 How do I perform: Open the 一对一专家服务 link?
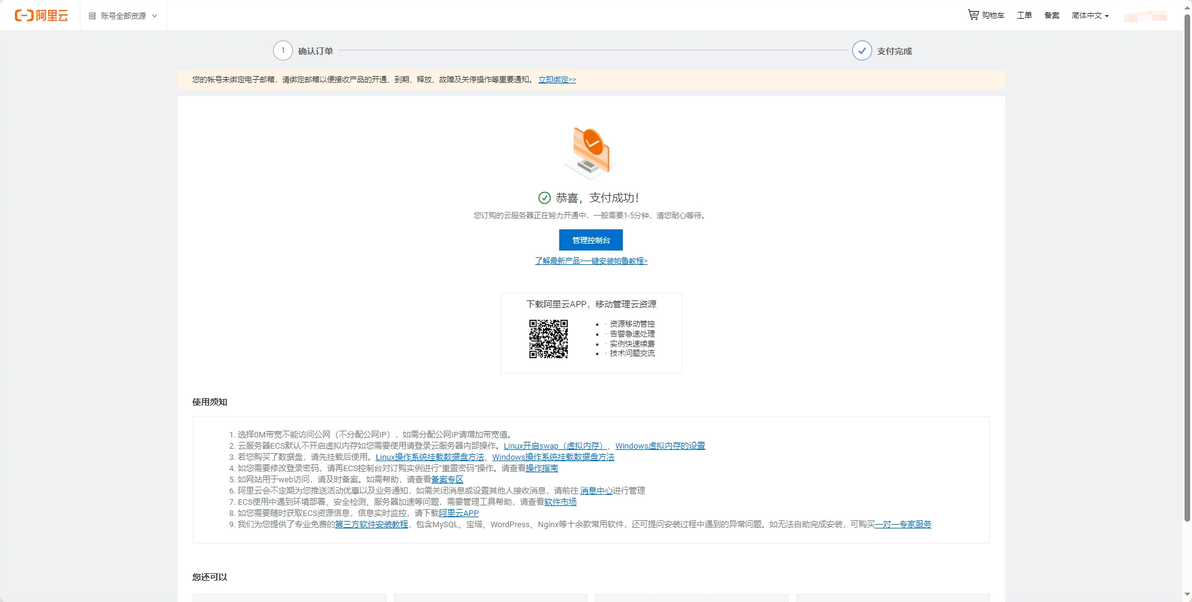click(902, 524)
